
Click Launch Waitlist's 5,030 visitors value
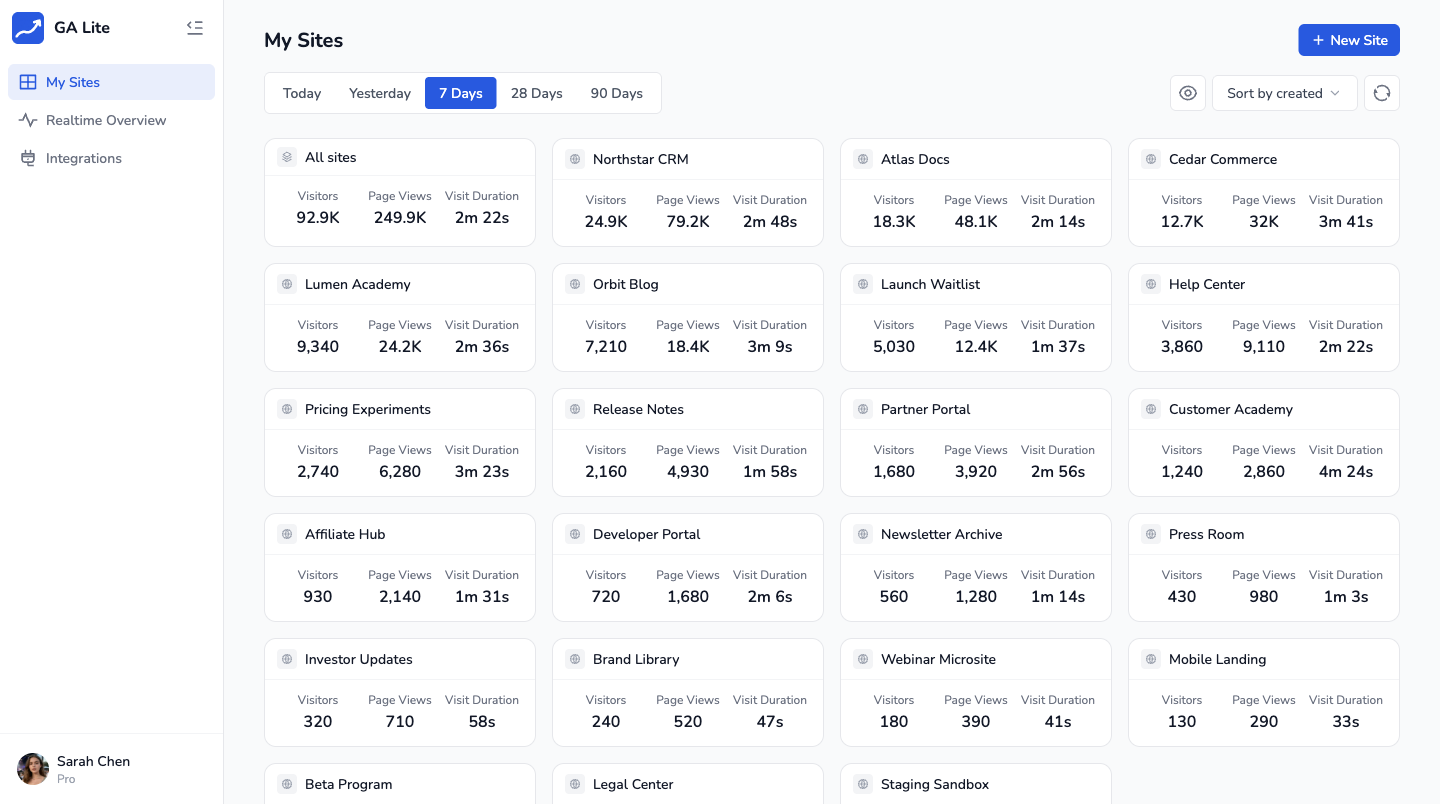tap(894, 346)
